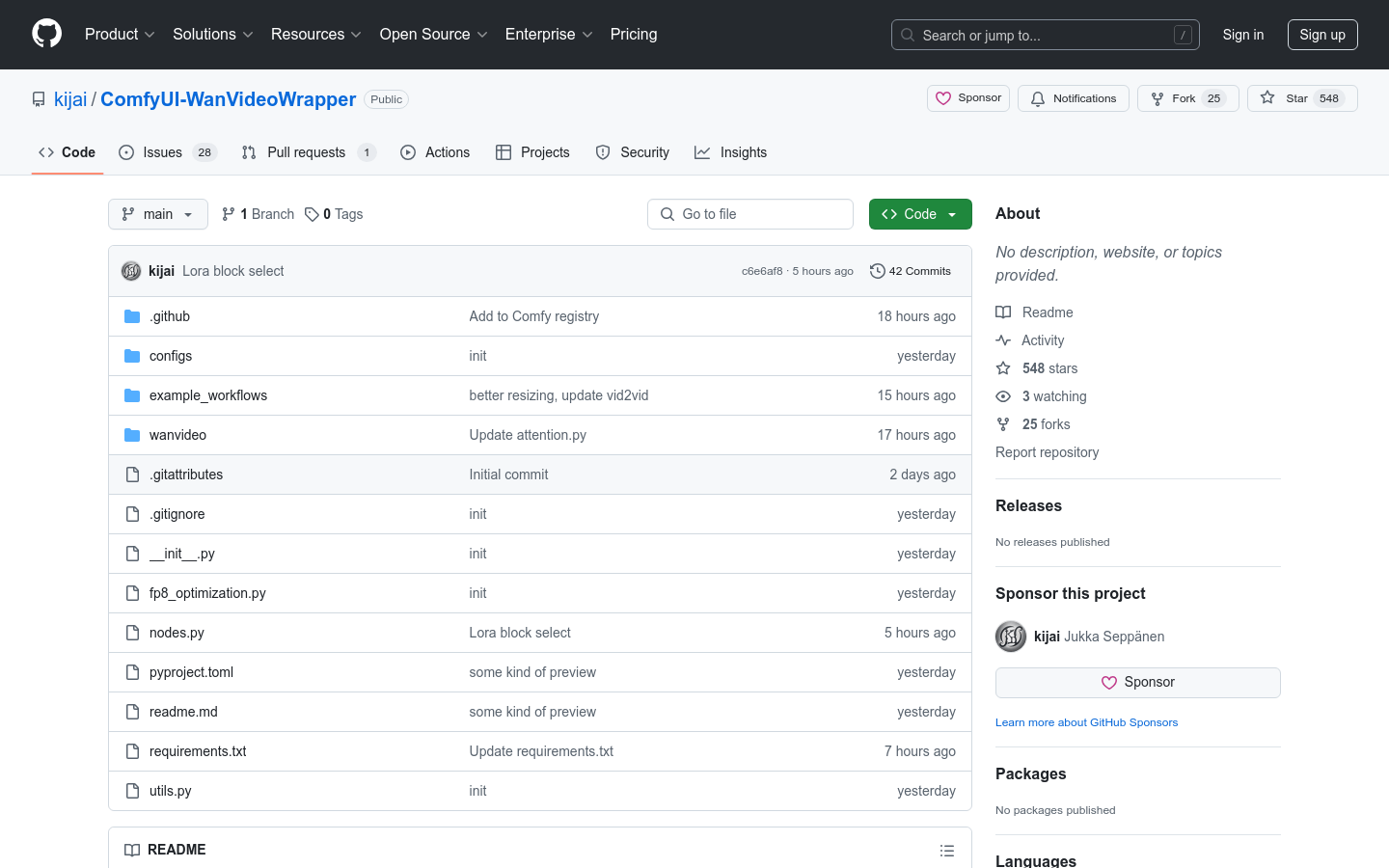This screenshot has width=1389, height=868.
Task: Open the README outline list icon
Action: click(947, 851)
